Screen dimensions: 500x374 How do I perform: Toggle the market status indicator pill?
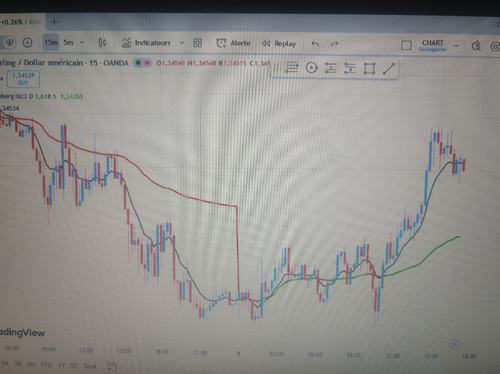point(143,63)
